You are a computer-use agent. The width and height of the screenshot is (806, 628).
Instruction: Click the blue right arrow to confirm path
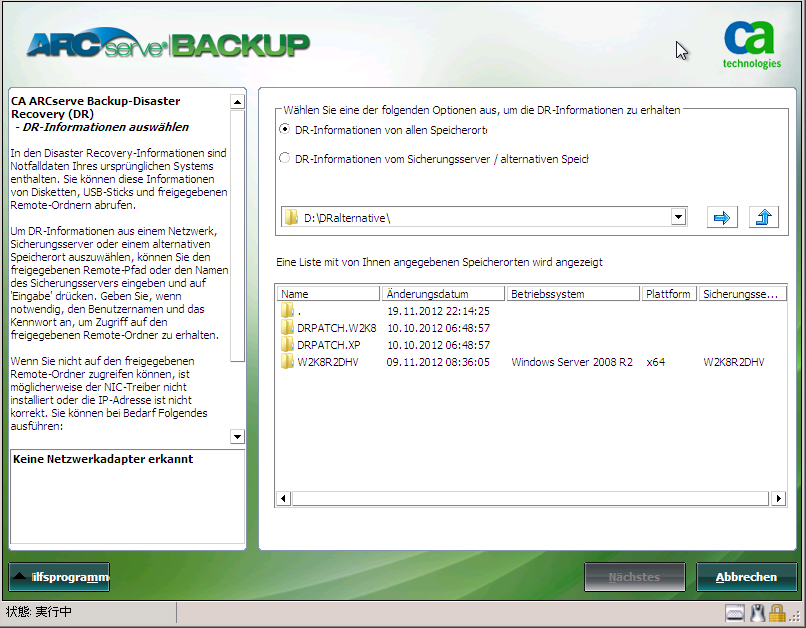pyautogui.click(x=722, y=217)
